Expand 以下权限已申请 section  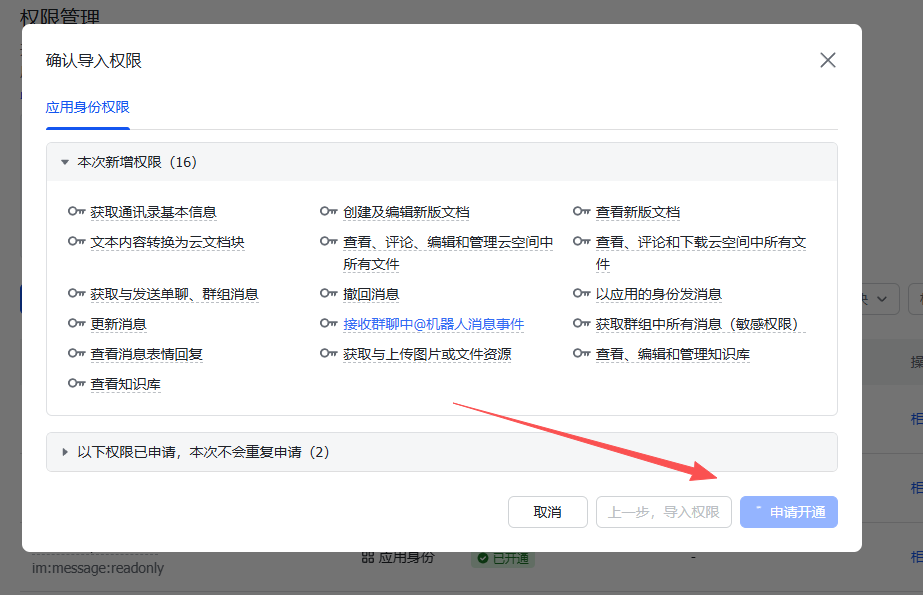65,452
